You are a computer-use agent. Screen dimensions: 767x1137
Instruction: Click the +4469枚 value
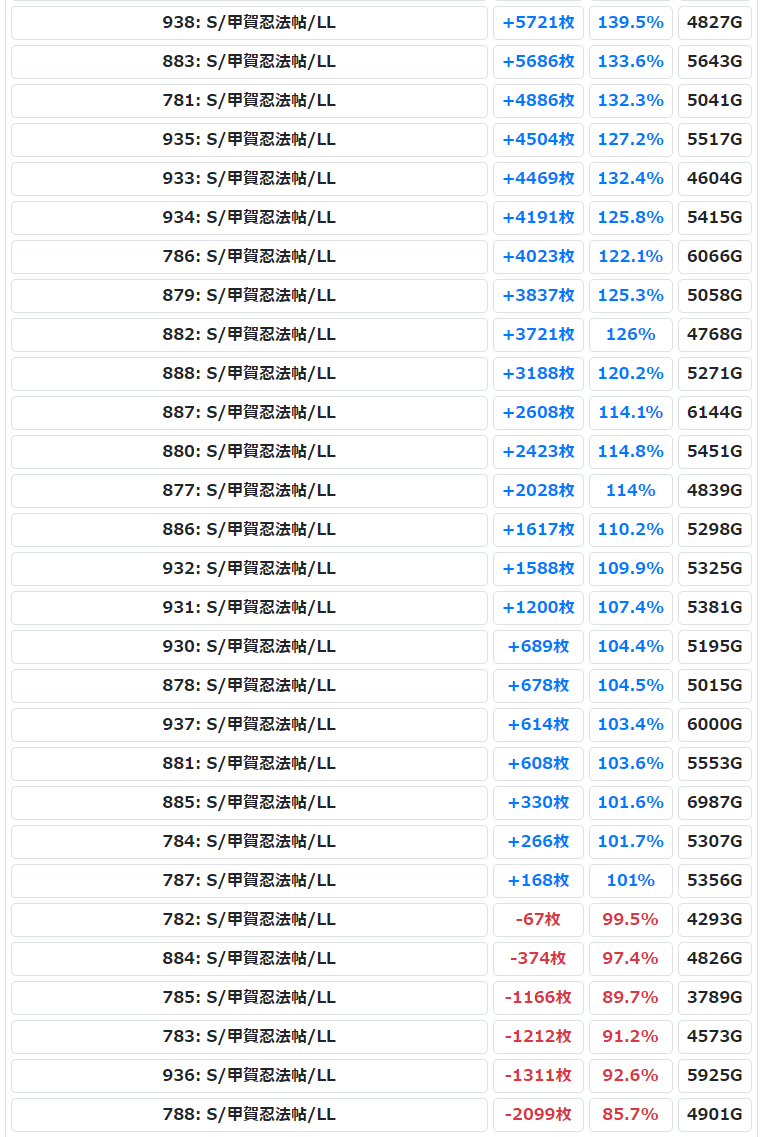[x=539, y=178]
